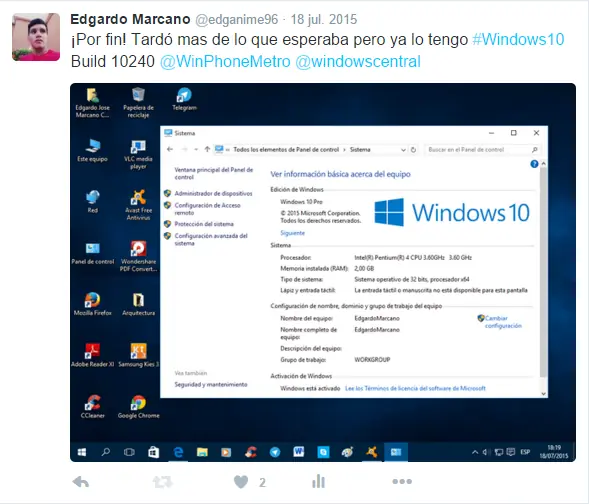Launch Samsung Kies 3 shortcut

tap(138, 355)
